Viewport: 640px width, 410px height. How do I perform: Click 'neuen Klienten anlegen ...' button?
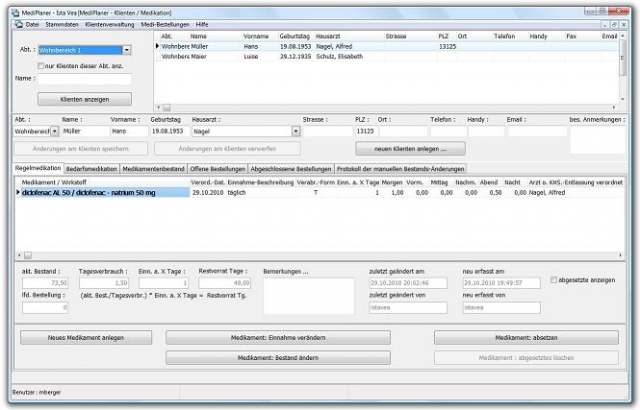pyautogui.click(x=410, y=149)
